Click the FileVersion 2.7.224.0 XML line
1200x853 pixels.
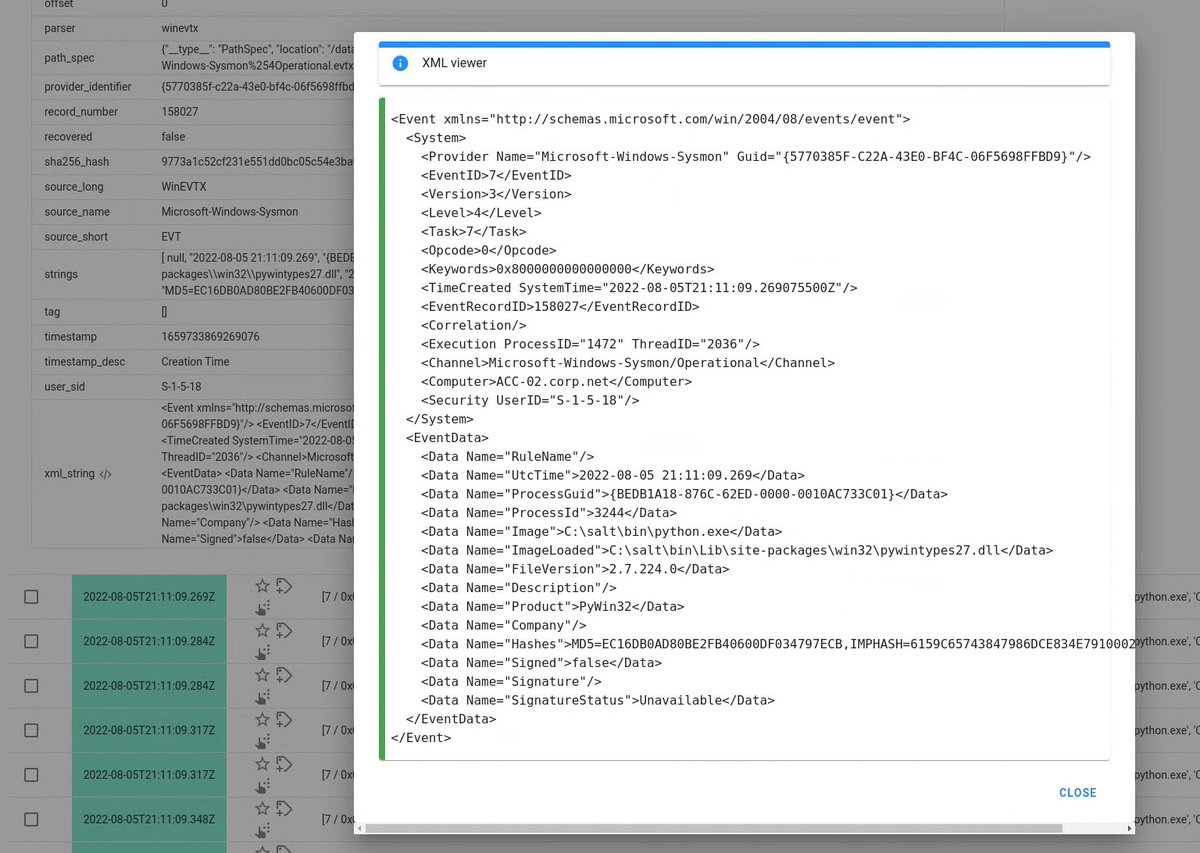575,569
